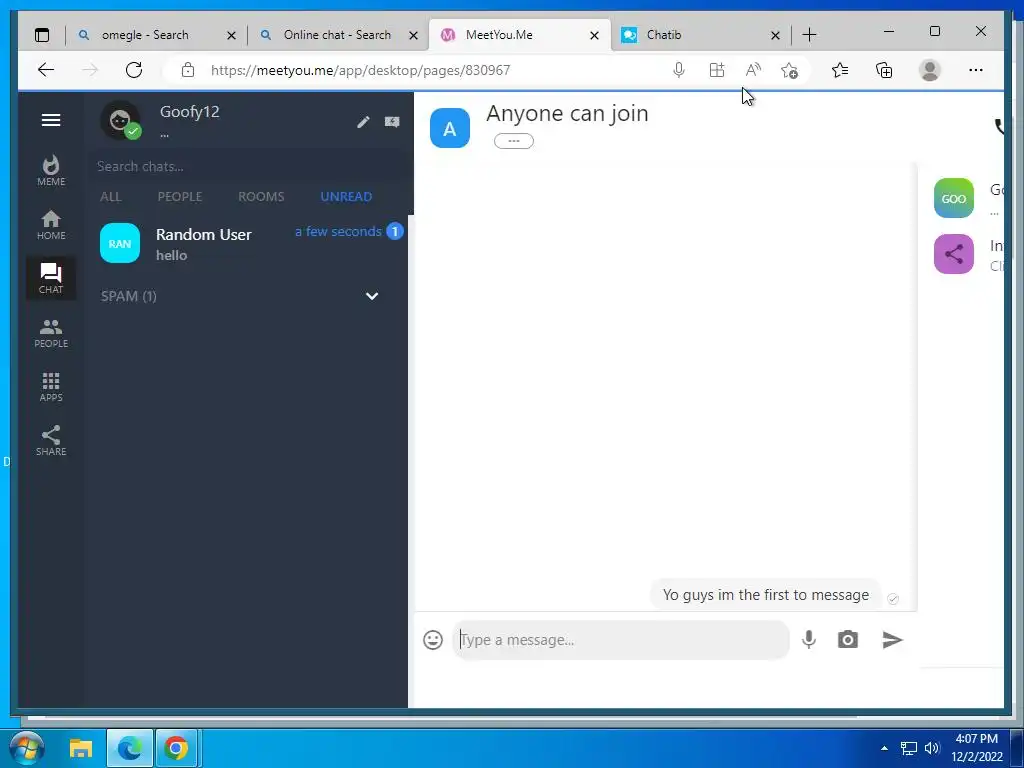Open the emoji picker
Screen dimensions: 1024x768
pyautogui.click(x=433, y=640)
